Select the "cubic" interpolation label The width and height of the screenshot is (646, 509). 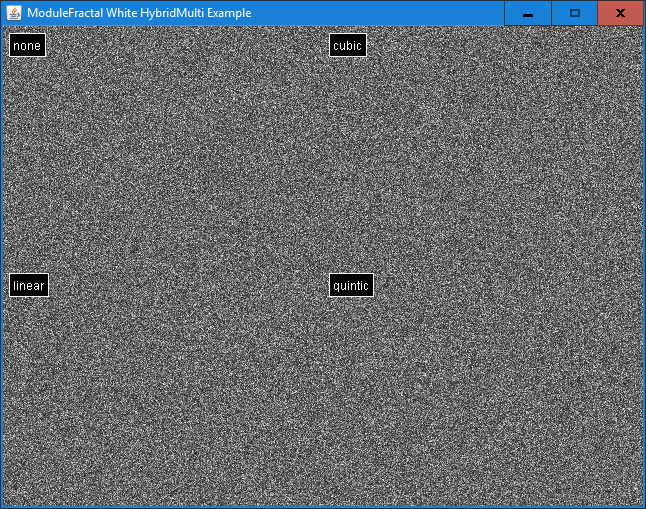pyautogui.click(x=347, y=45)
